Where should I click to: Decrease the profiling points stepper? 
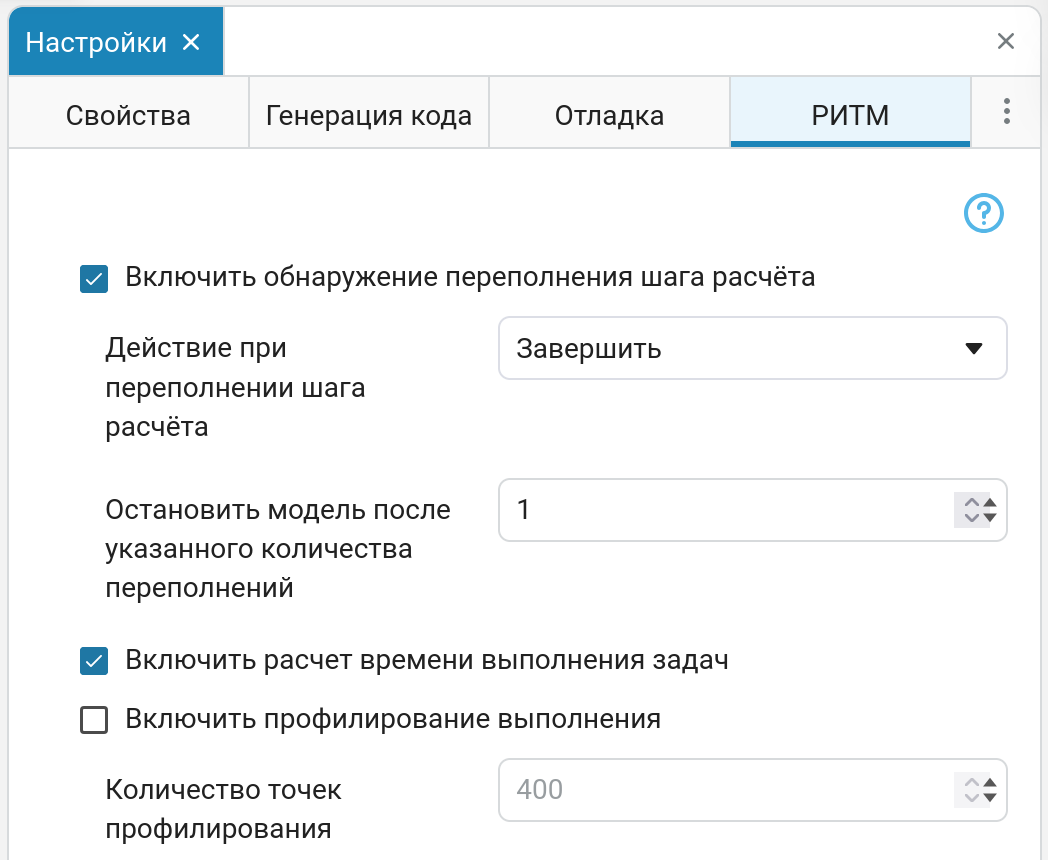990,797
